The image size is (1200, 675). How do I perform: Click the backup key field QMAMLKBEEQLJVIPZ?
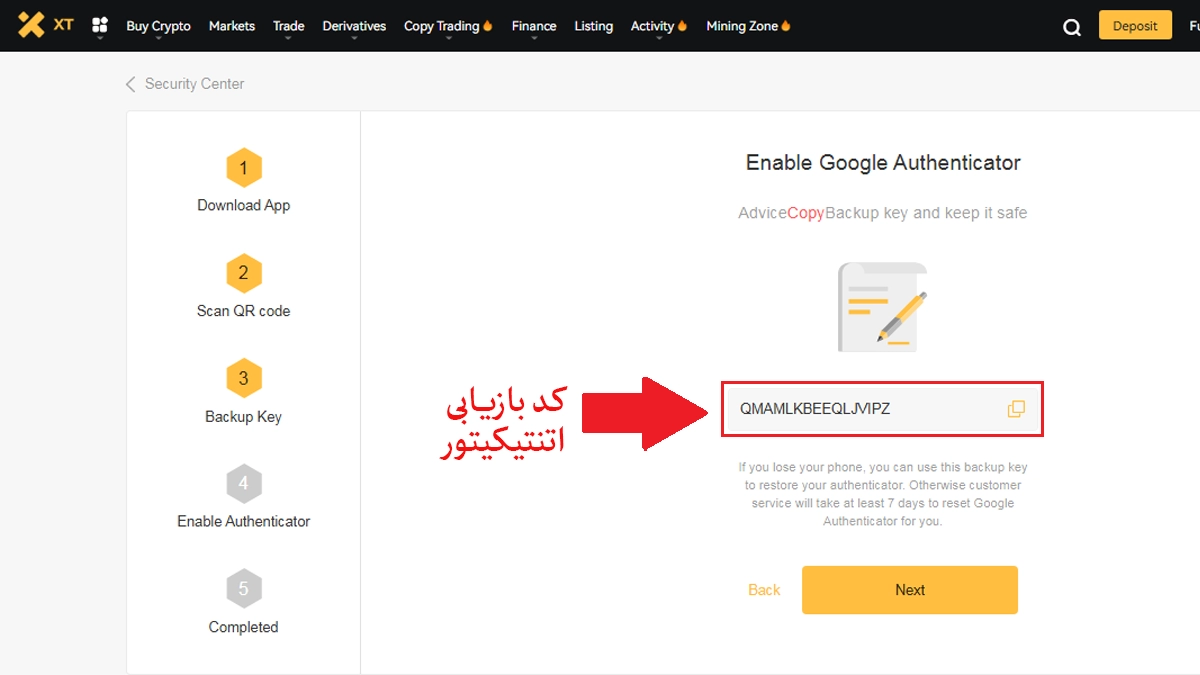pos(882,409)
